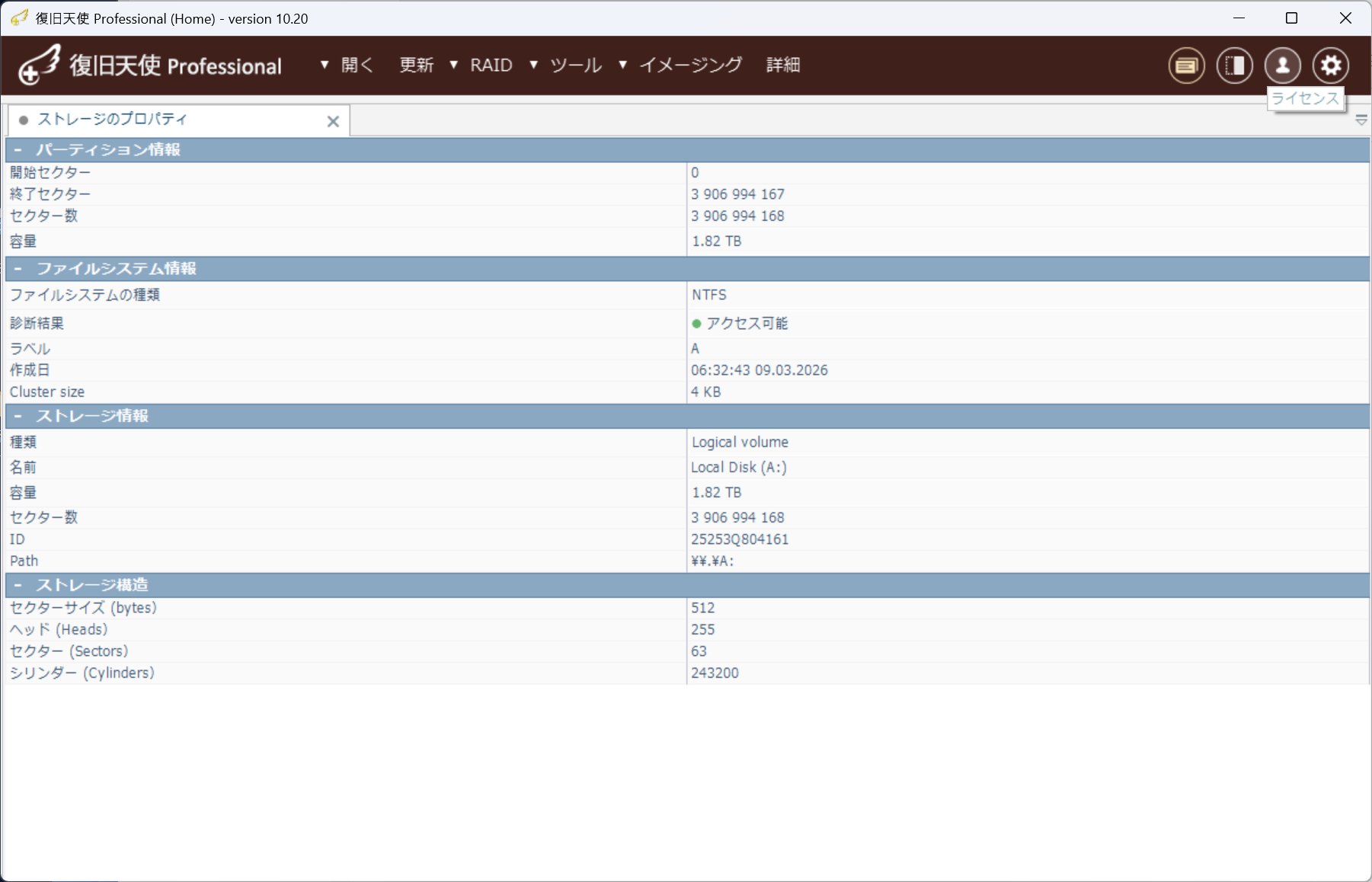Open the log/messages icon in header
The height and width of the screenshot is (882, 1372).
1186,66
